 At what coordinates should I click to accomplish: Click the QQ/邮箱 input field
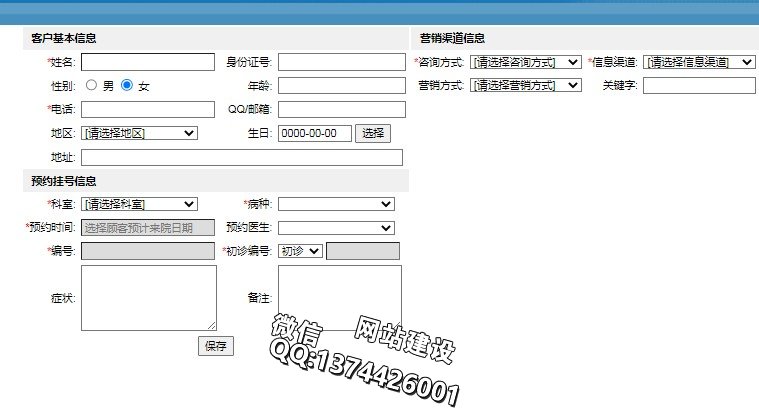point(342,109)
